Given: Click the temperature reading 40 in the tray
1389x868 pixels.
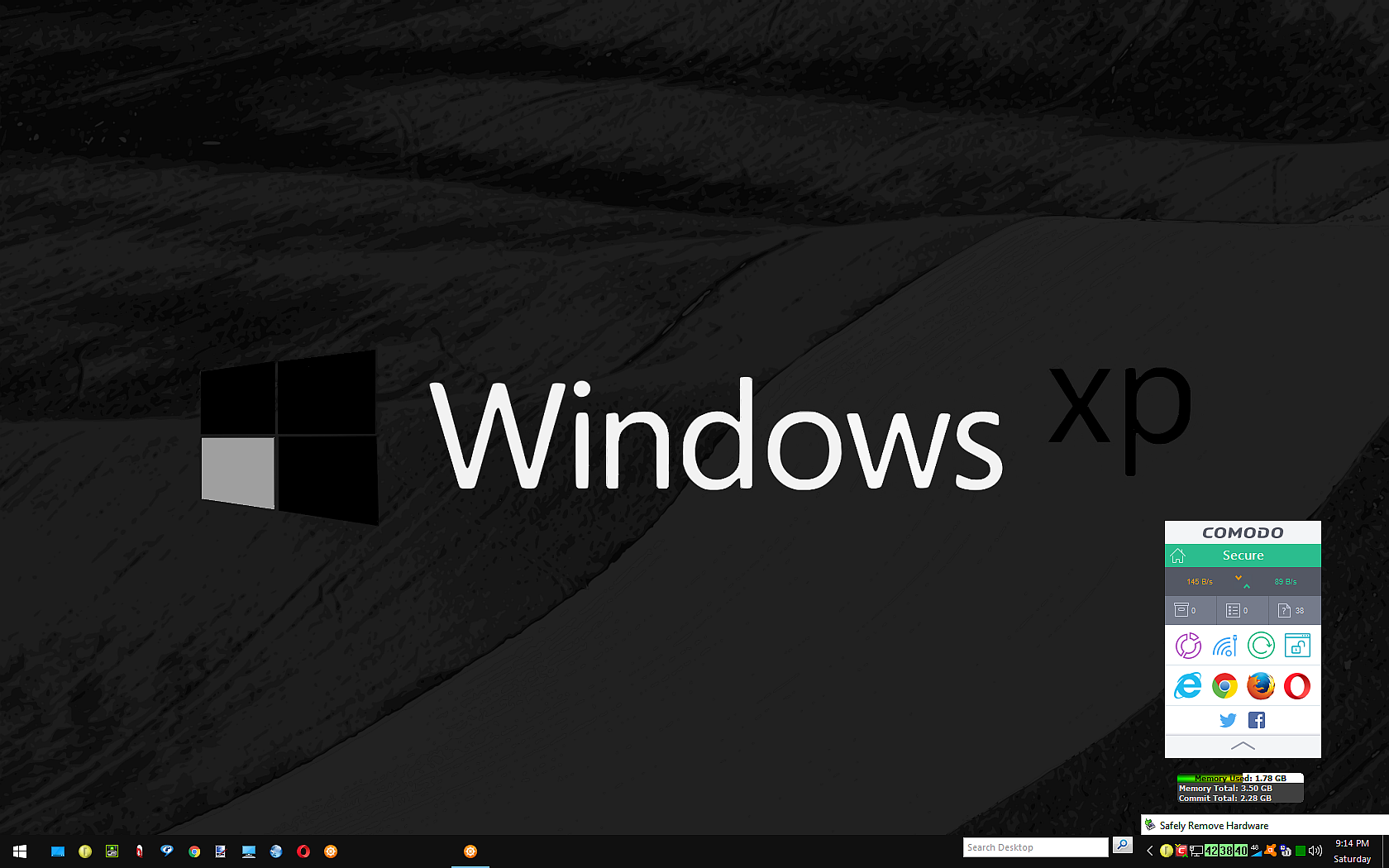Looking at the screenshot, I should (x=1241, y=851).
